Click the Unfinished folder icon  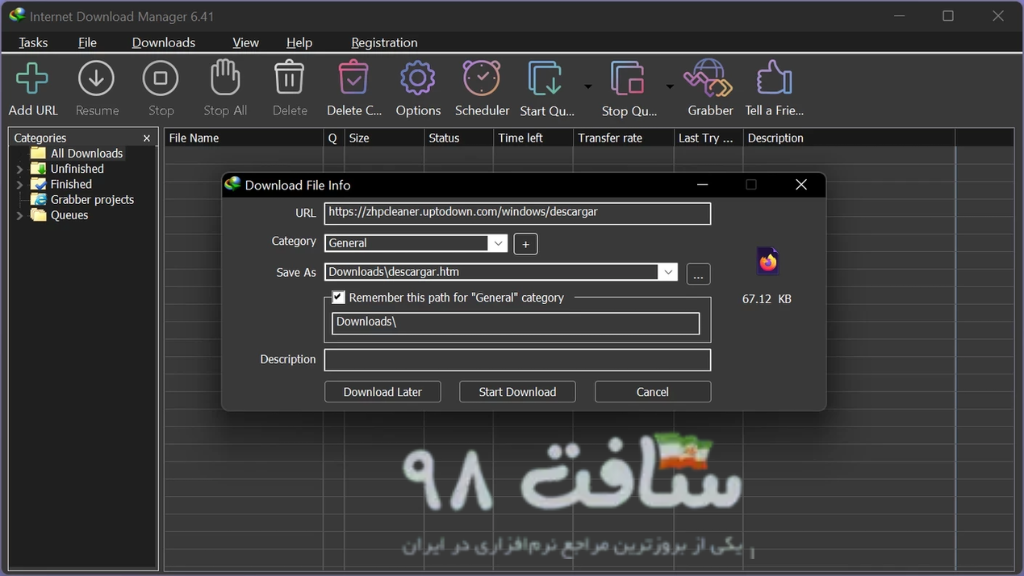[39, 168]
